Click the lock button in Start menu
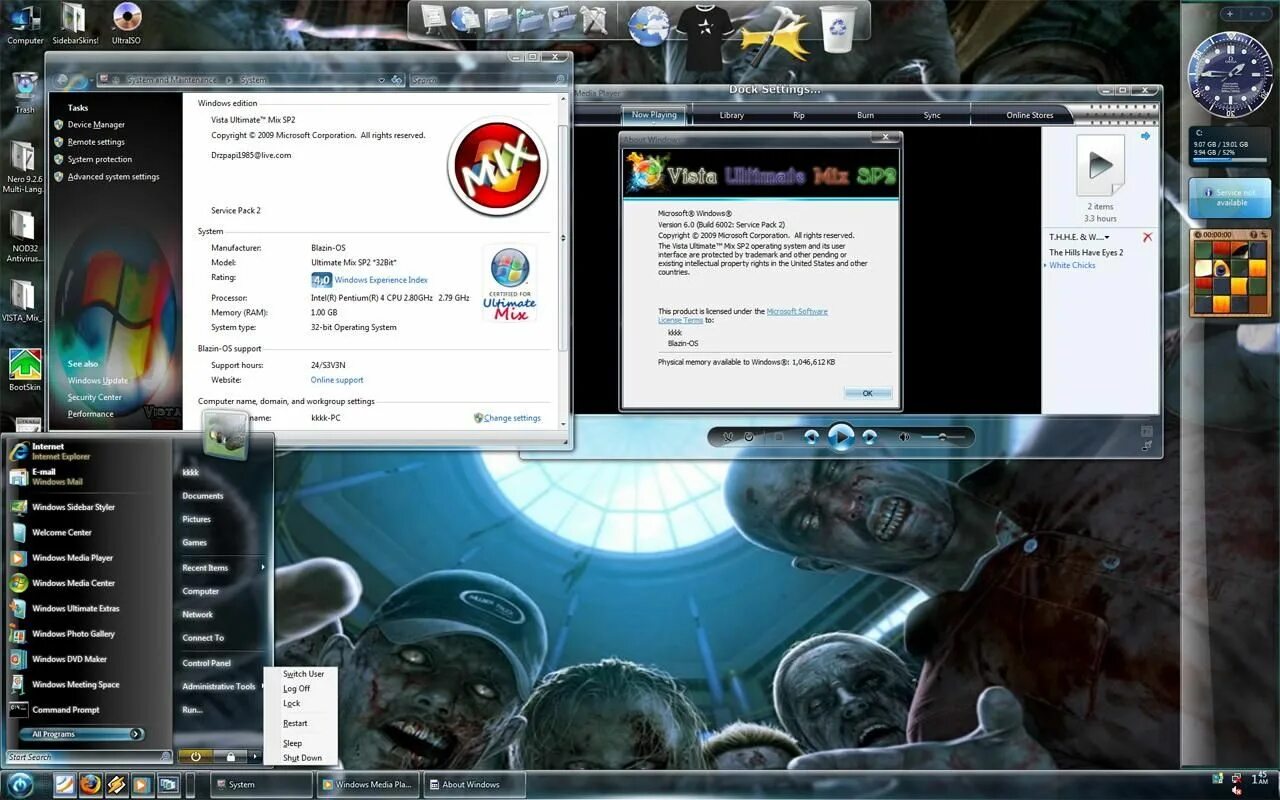Screen dimensions: 1280x800 230,757
